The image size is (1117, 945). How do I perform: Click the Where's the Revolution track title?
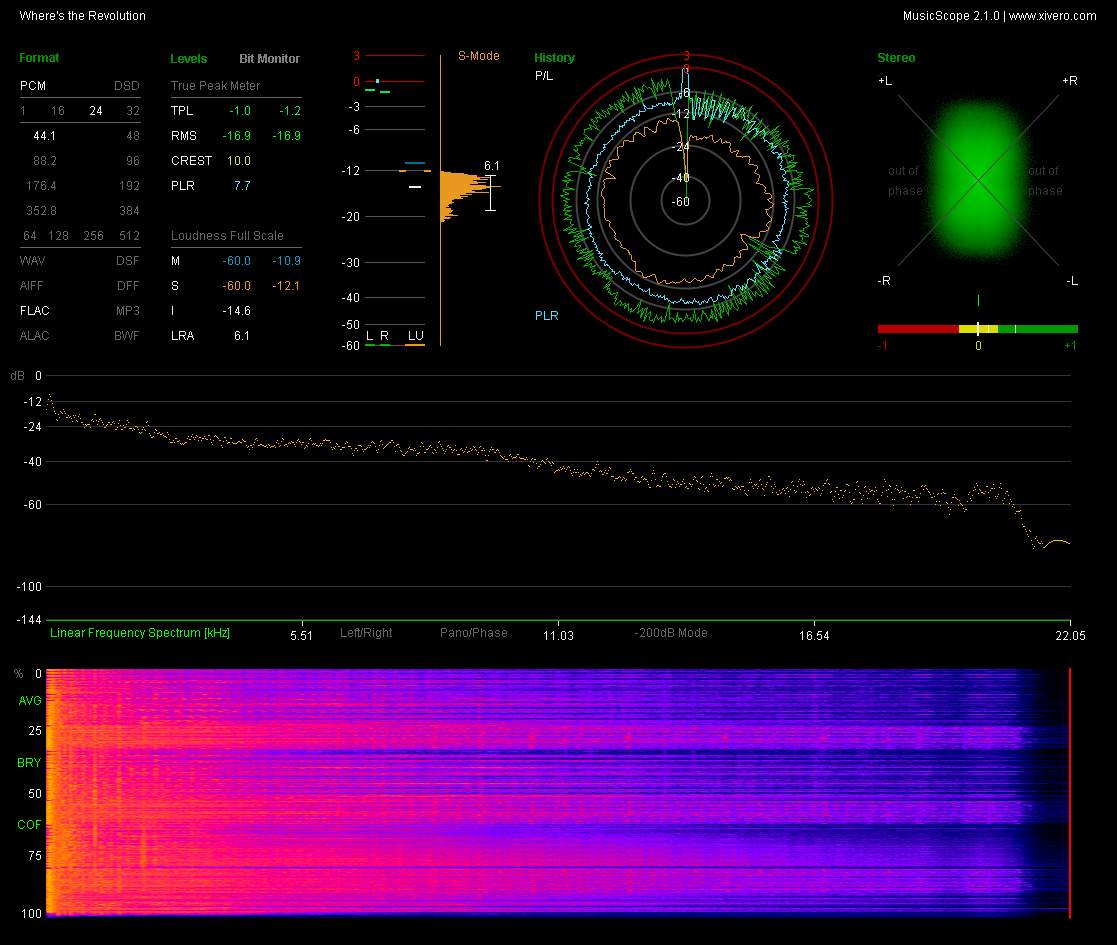(82, 16)
